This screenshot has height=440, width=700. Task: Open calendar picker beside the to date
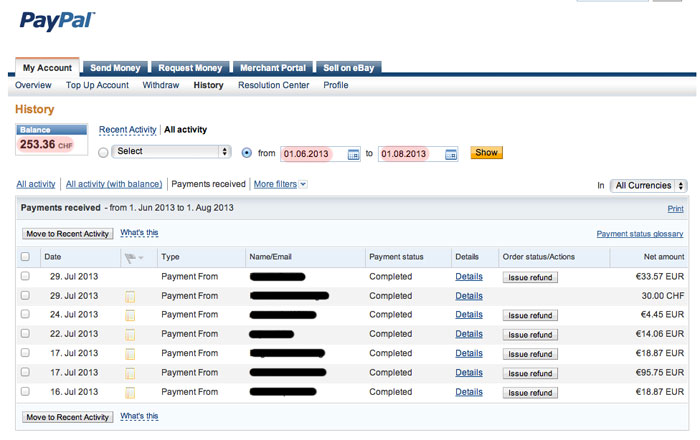click(x=451, y=154)
